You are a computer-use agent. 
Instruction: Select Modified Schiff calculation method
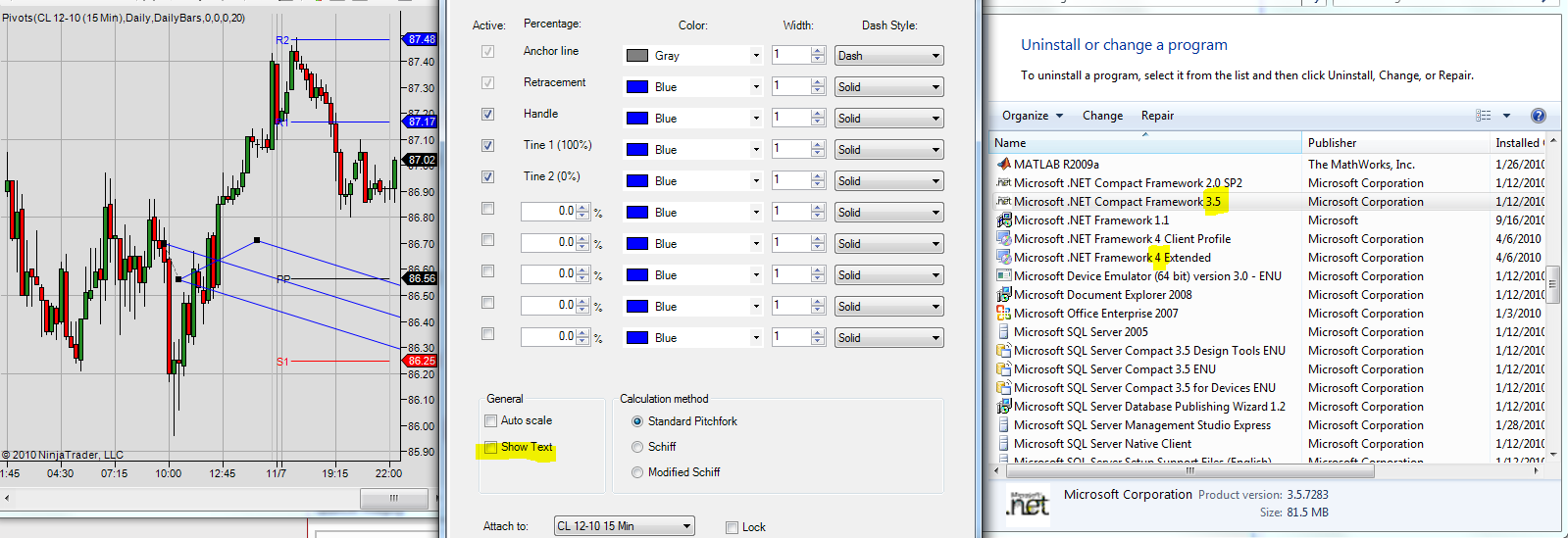coord(637,472)
